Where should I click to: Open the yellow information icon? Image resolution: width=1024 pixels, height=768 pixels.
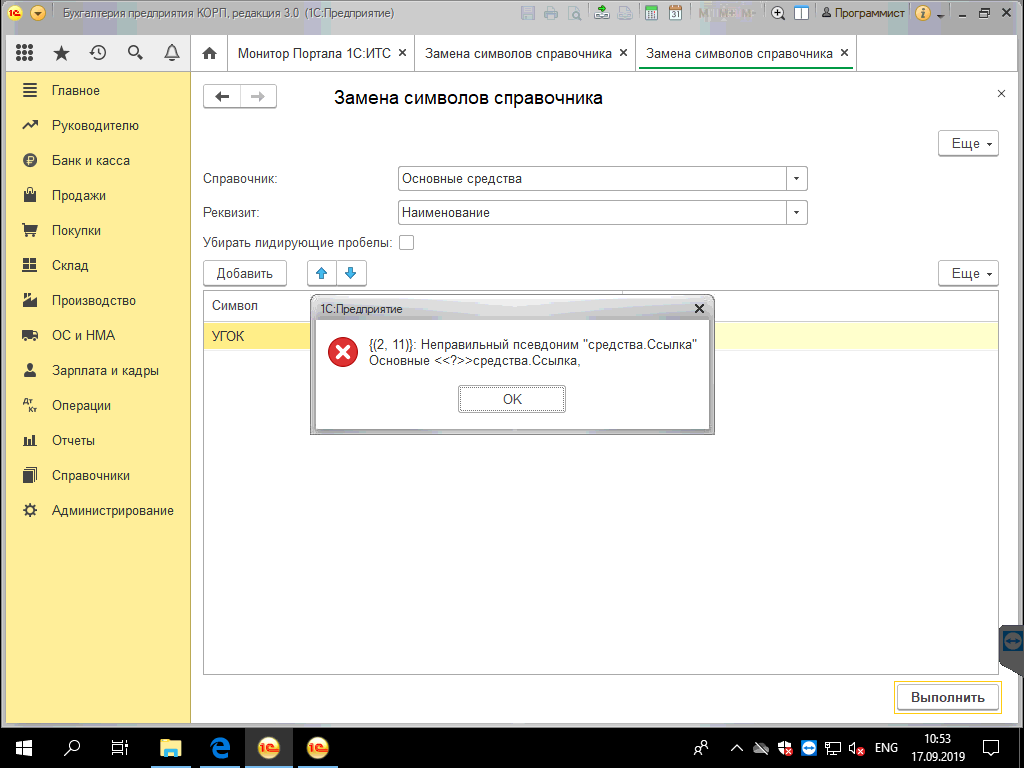tap(922, 13)
